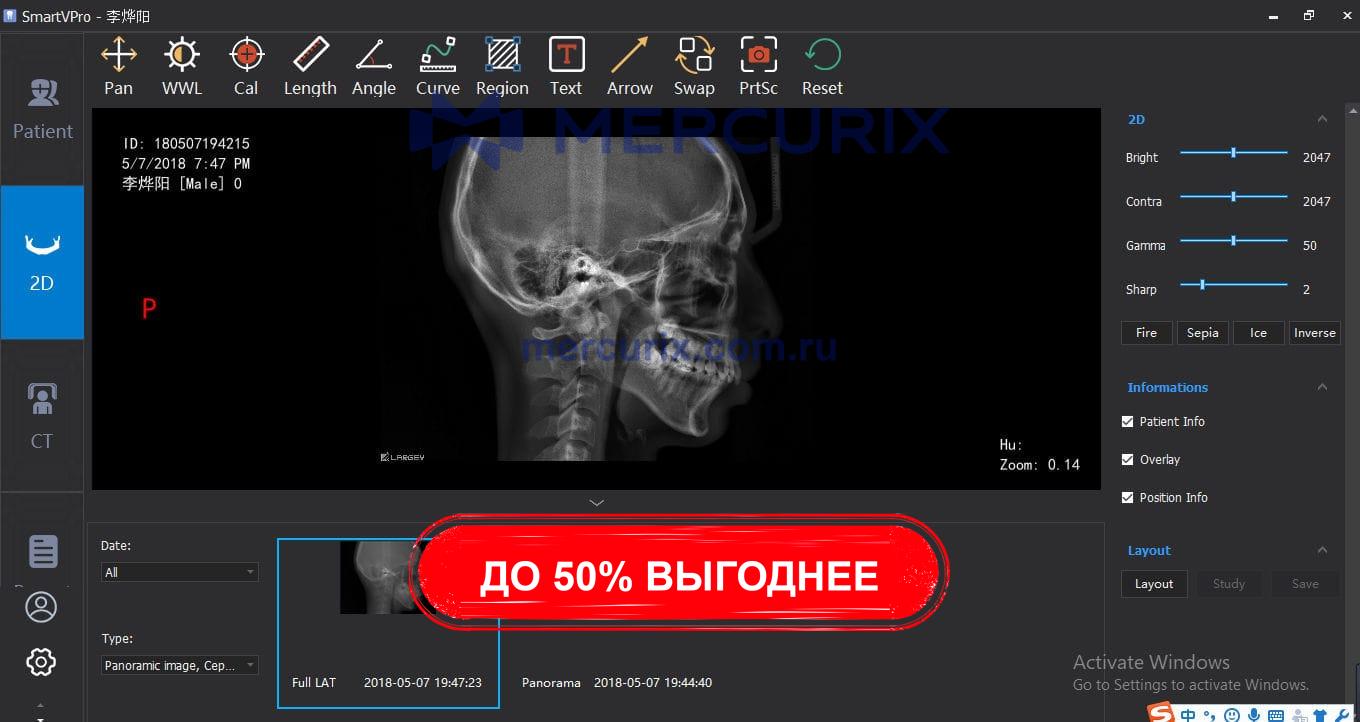Open the user account icon
The height and width of the screenshot is (722, 1360).
(41, 607)
